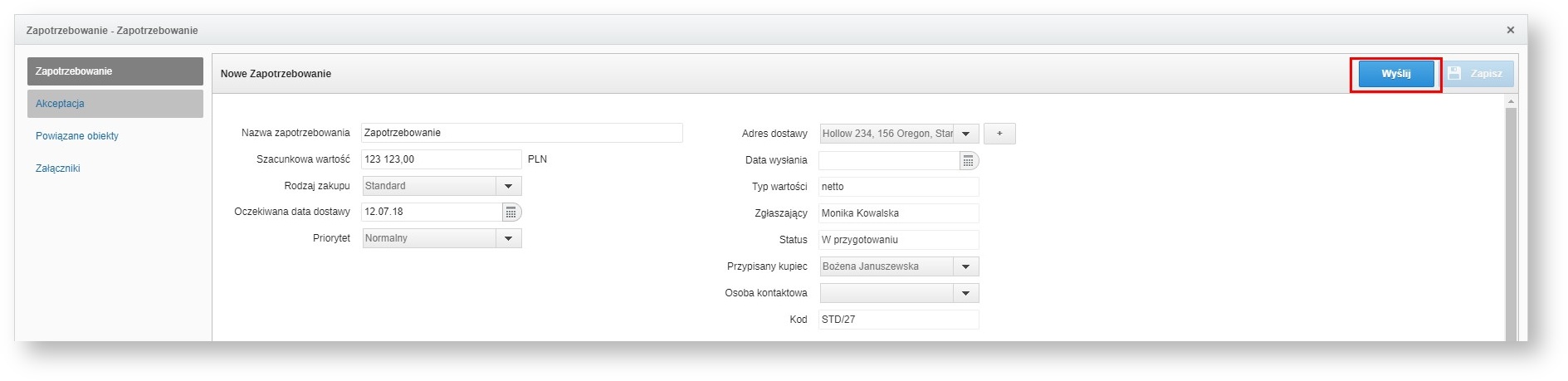Expand the Priorytet dropdown

(508, 239)
